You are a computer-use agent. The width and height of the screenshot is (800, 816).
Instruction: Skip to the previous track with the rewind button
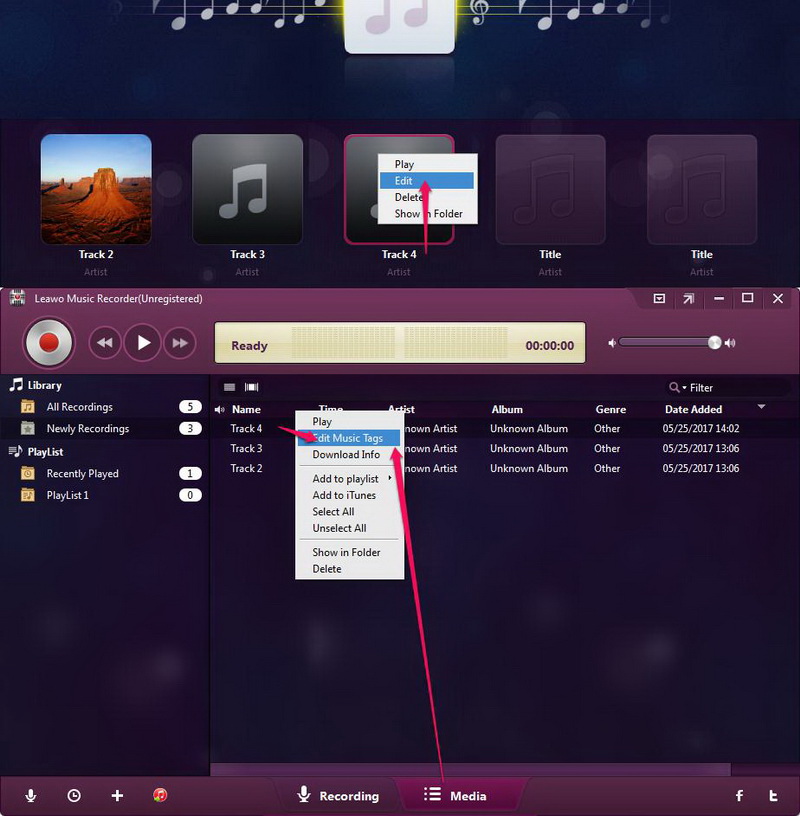pyautogui.click(x=105, y=342)
